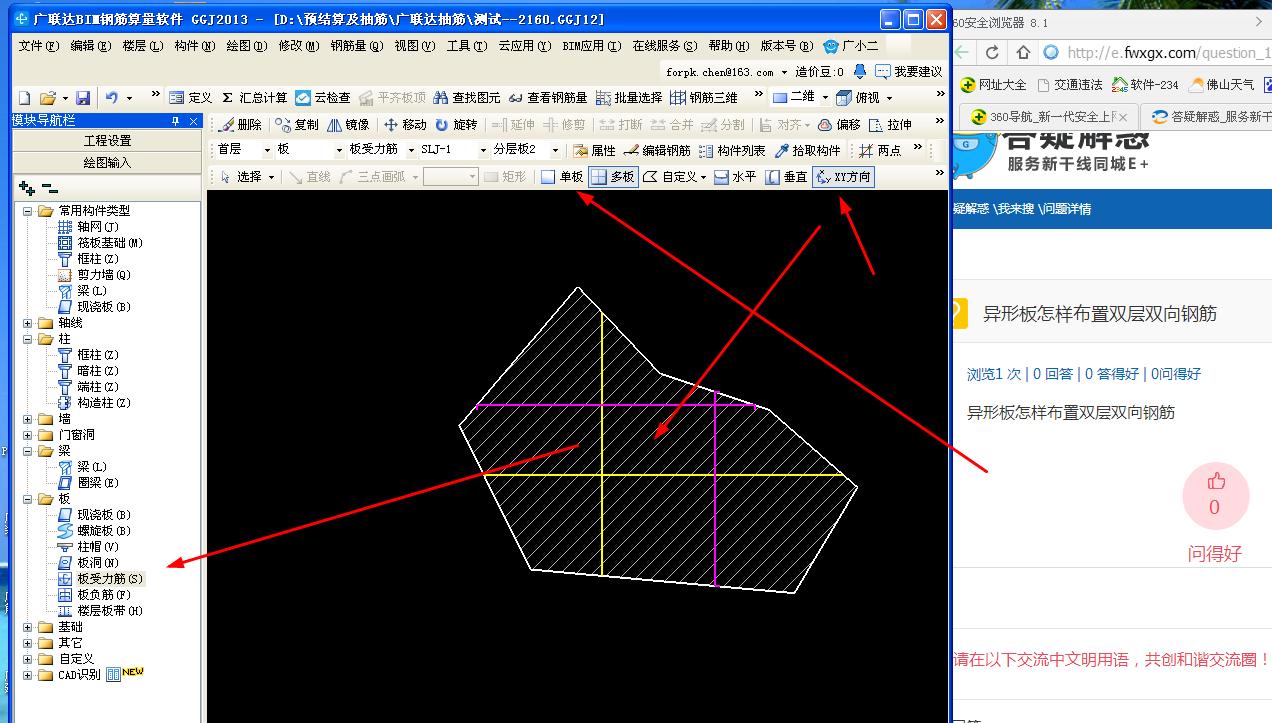The height and width of the screenshot is (723, 1272).
Task: Click the 我要建议 feedback link
Action: 909,72
